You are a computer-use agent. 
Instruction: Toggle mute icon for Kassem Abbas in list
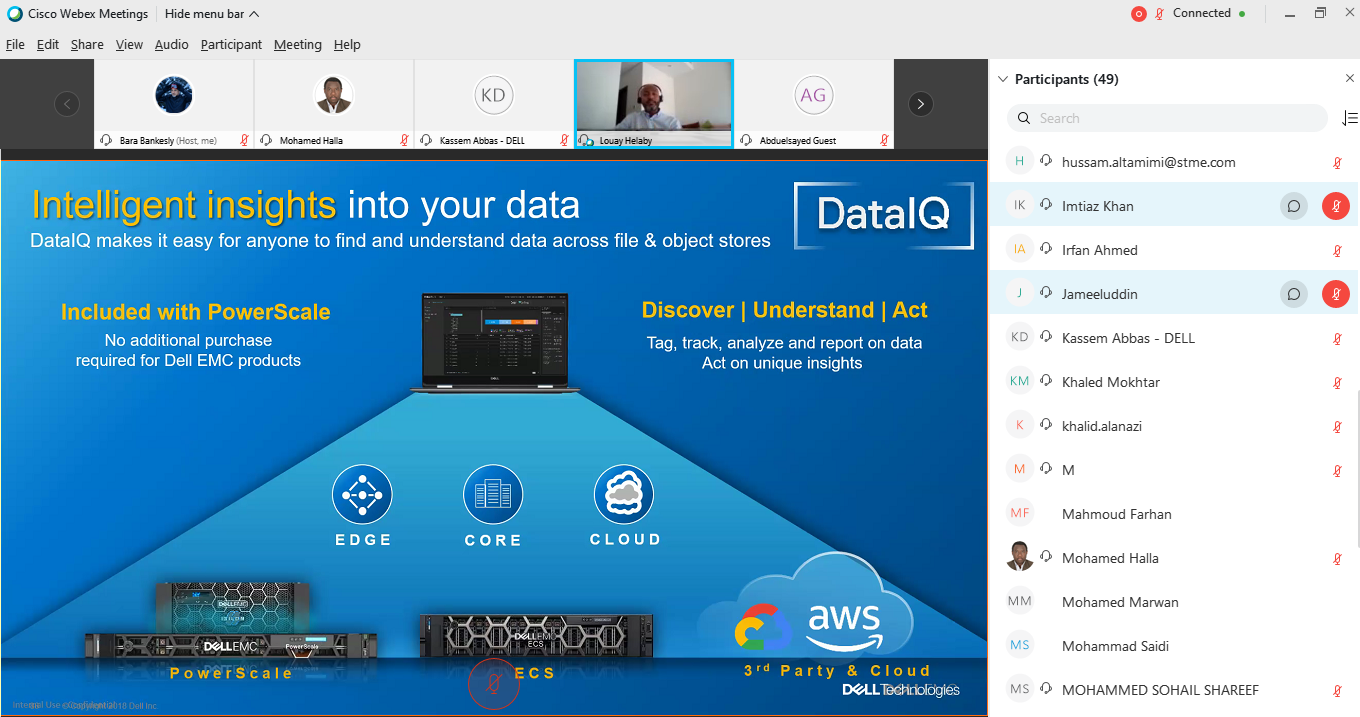1337,339
